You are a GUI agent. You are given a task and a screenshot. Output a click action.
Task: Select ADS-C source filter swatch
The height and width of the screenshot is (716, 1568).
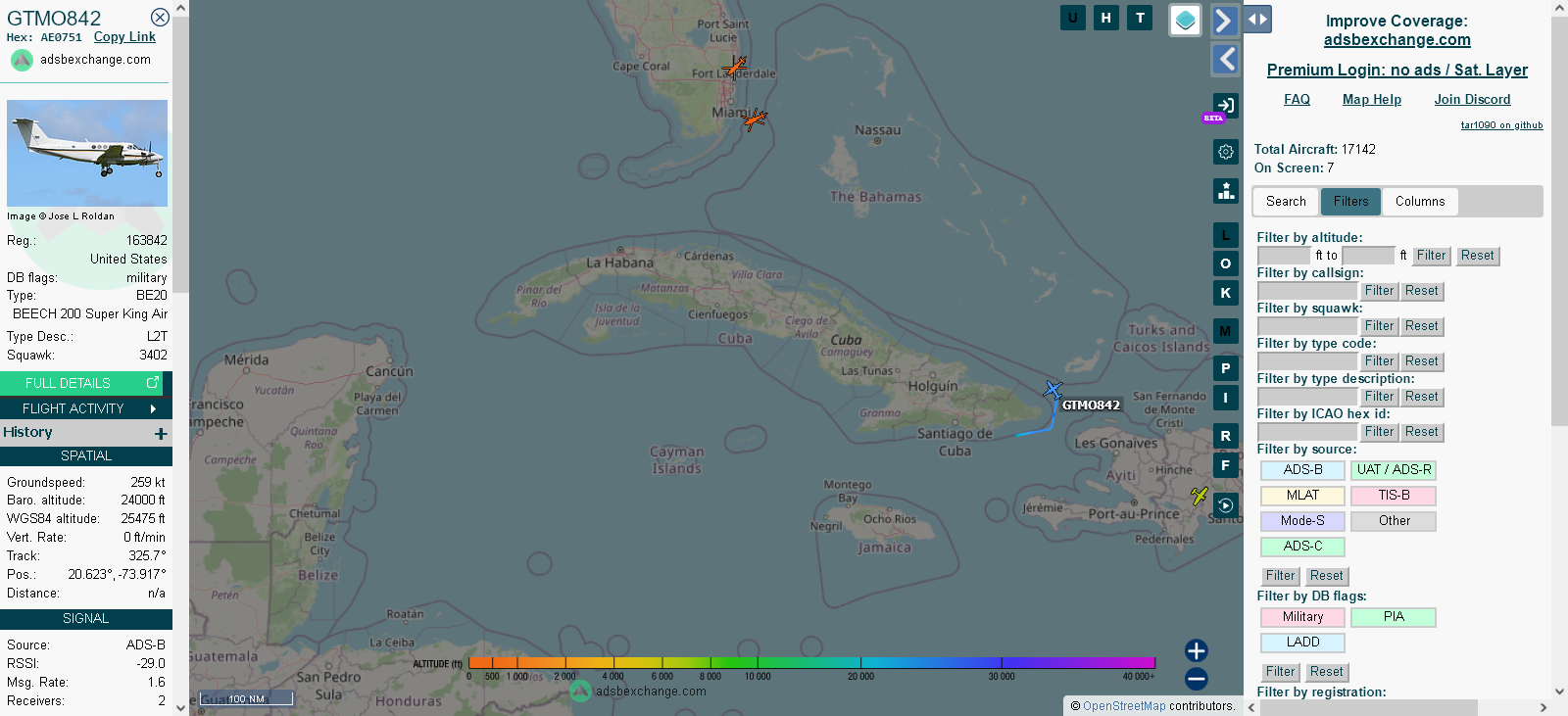[x=1302, y=547]
